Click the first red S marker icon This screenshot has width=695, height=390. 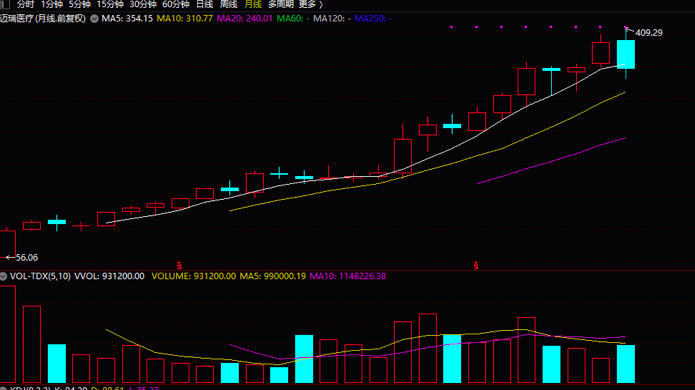179,266
